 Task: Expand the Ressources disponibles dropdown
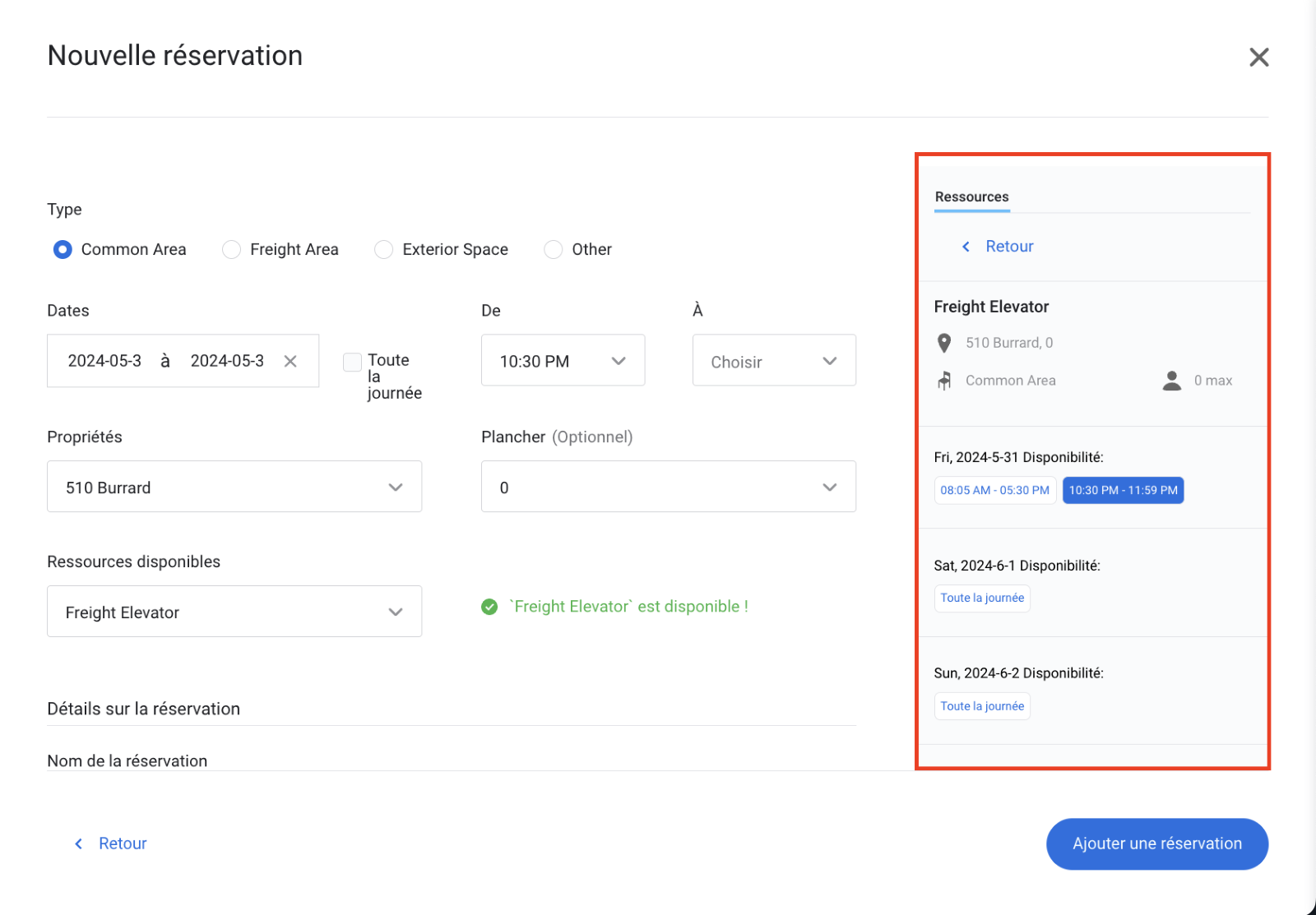click(234, 612)
